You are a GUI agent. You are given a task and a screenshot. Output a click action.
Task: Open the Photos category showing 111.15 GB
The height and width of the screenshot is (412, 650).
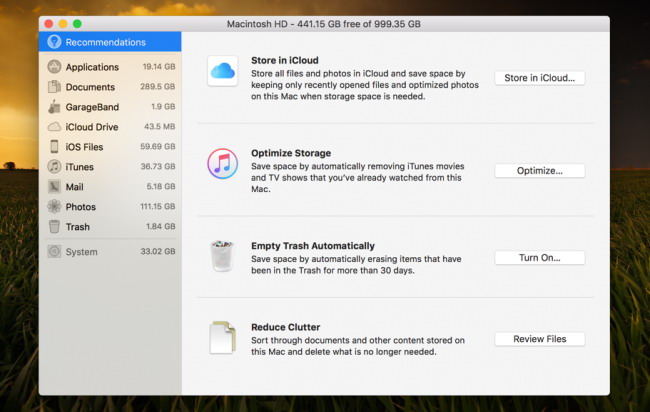(x=110, y=207)
